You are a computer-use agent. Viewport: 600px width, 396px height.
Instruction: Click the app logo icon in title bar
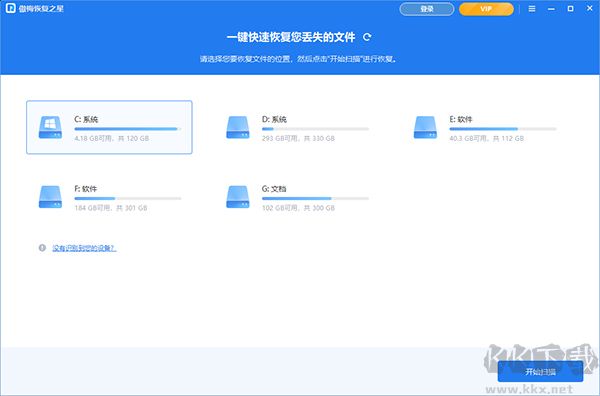(11, 8)
